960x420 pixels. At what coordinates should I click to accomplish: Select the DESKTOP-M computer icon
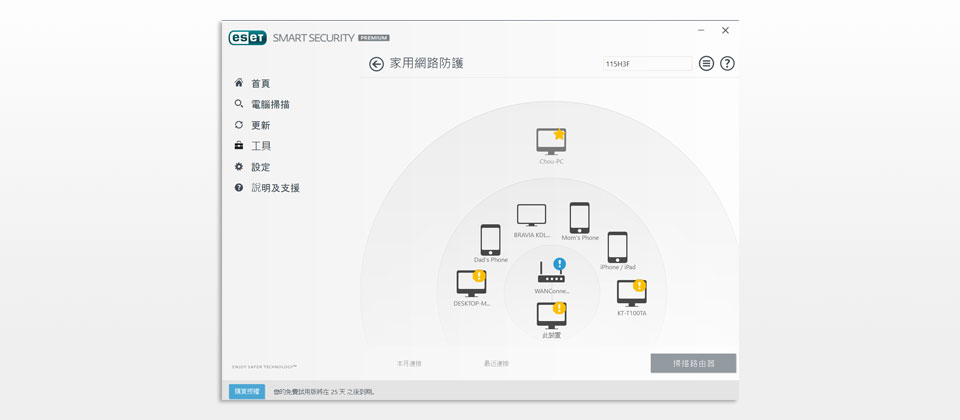point(471,284)
